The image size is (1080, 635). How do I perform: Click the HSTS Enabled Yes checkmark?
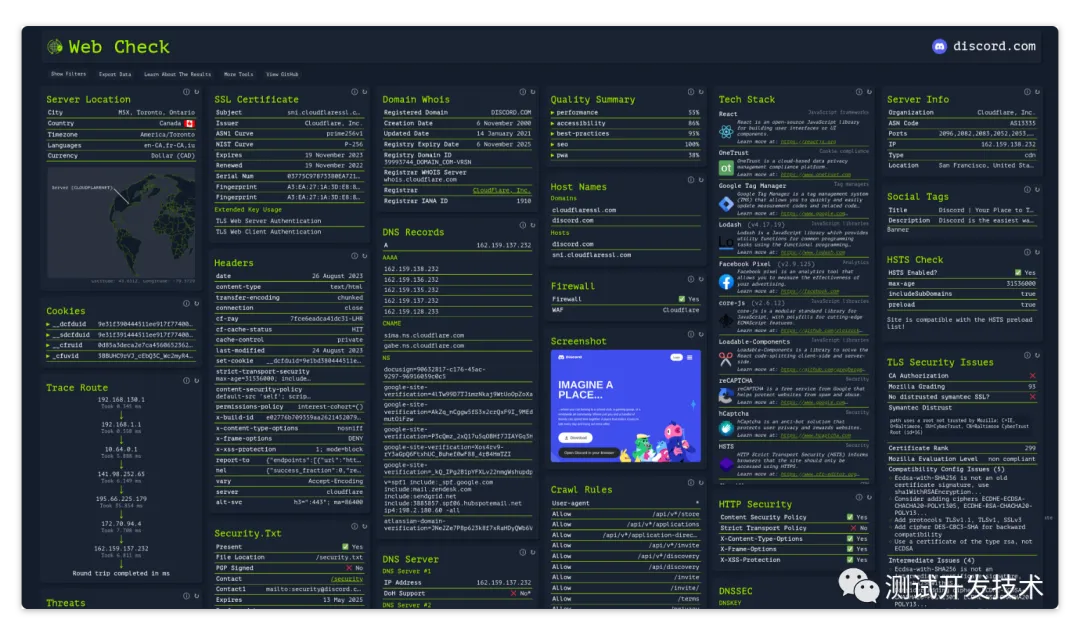pyautogui.click(x=1018, y=273)
